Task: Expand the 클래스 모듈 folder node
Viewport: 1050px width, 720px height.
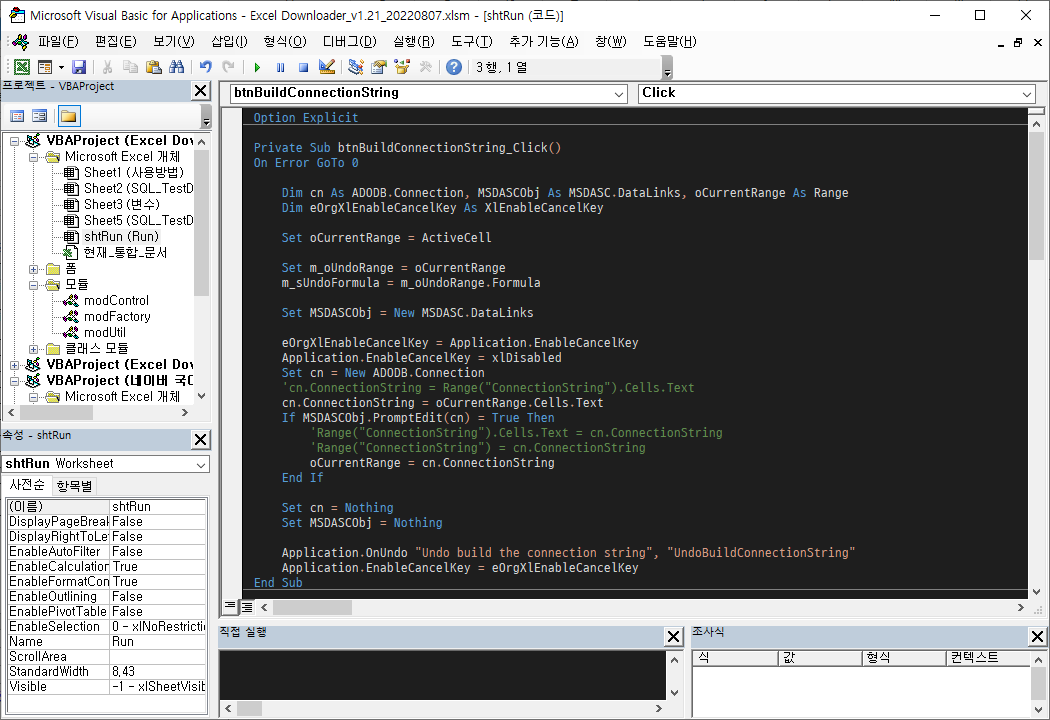Action: (33, 349)
